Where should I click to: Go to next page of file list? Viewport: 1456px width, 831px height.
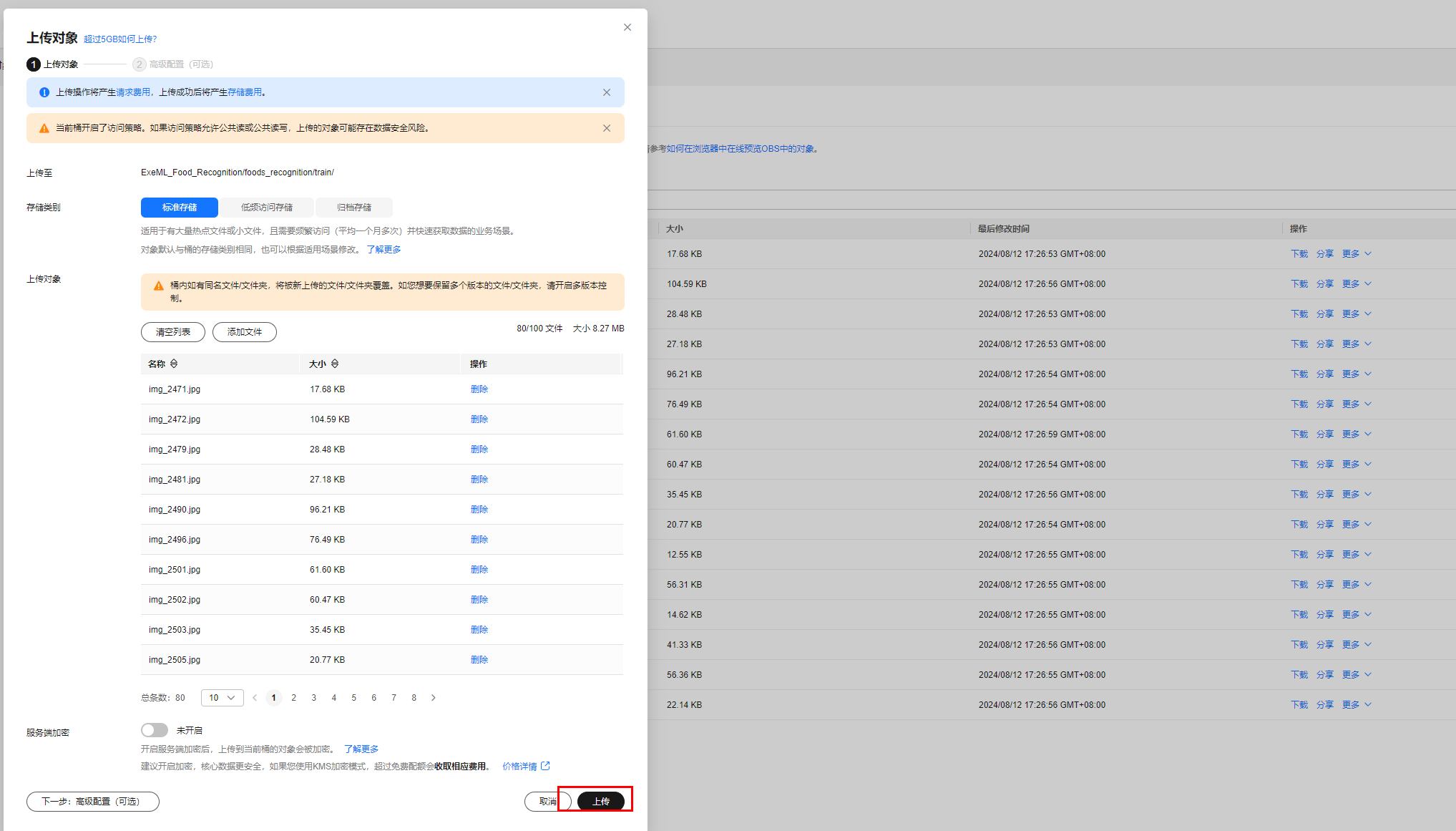click(x=433, y=698)
